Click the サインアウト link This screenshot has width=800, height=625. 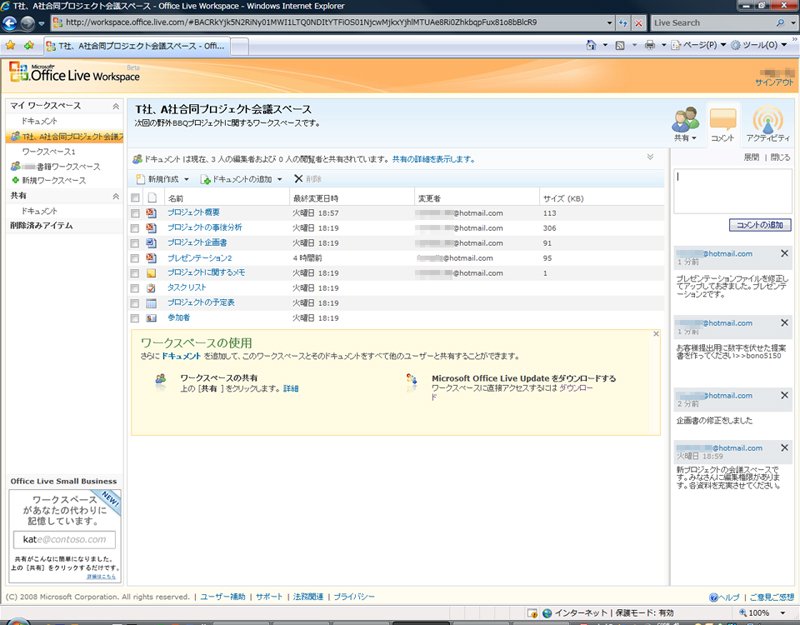(x=774, y=82)
